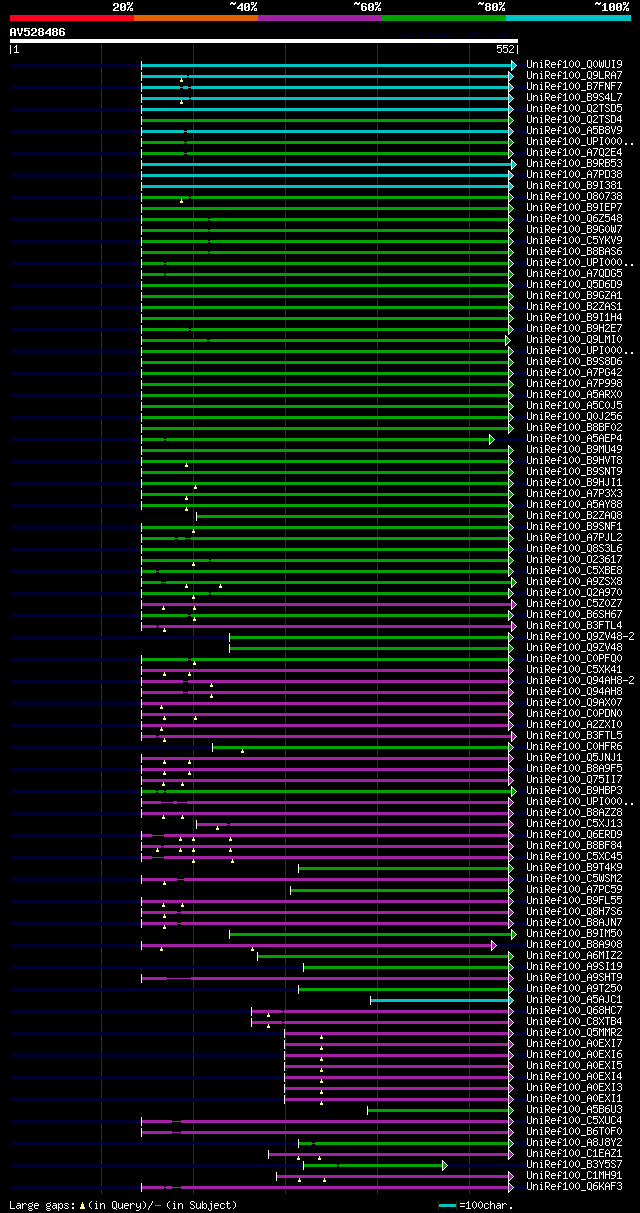Open hit UniRef100_C5XBE8
The image size is (640, 1213).
[x=575, y=571]
